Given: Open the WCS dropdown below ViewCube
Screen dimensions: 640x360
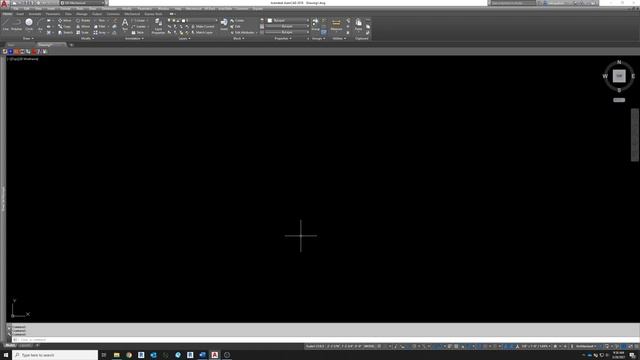Looking at the screenshot, I should click(x=619, y=100).
